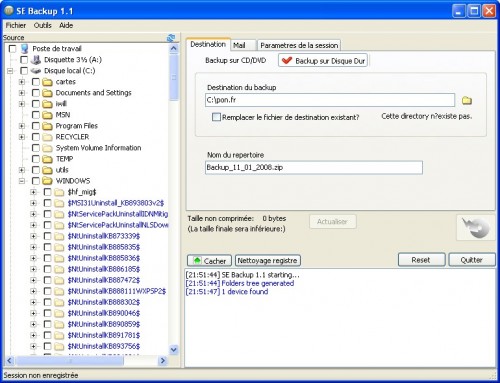Click the $NtUninstallKB886185$ folder icon
The width and height of the screenshot is (500, 383).
(x=59, y=269)
